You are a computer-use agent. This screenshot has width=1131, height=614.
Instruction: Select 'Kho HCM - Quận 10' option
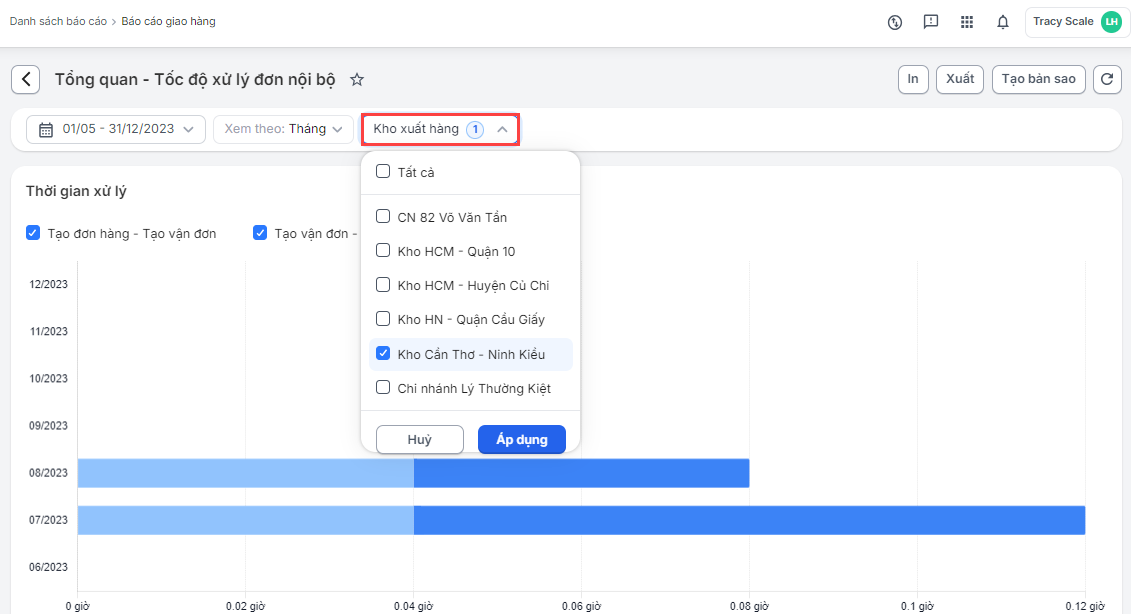[x=383, y=251]
